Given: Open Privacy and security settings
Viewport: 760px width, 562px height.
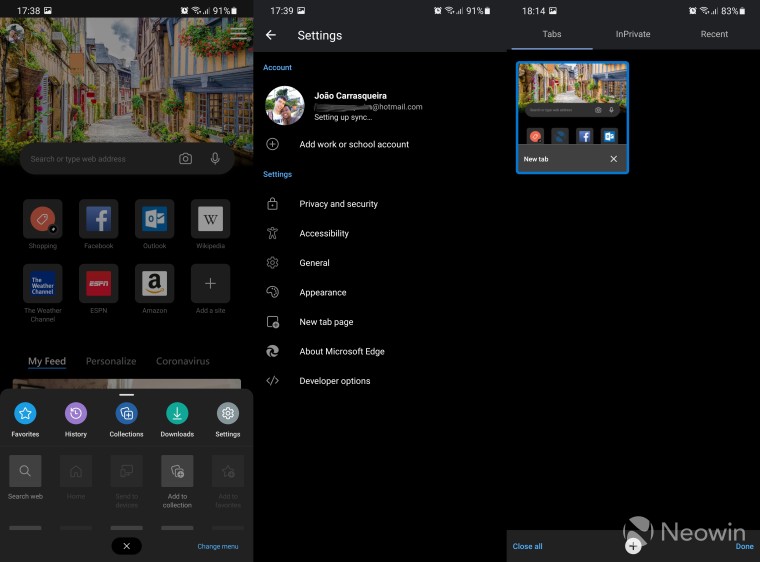Looking at the screenshot, I should tap(380, 204).
